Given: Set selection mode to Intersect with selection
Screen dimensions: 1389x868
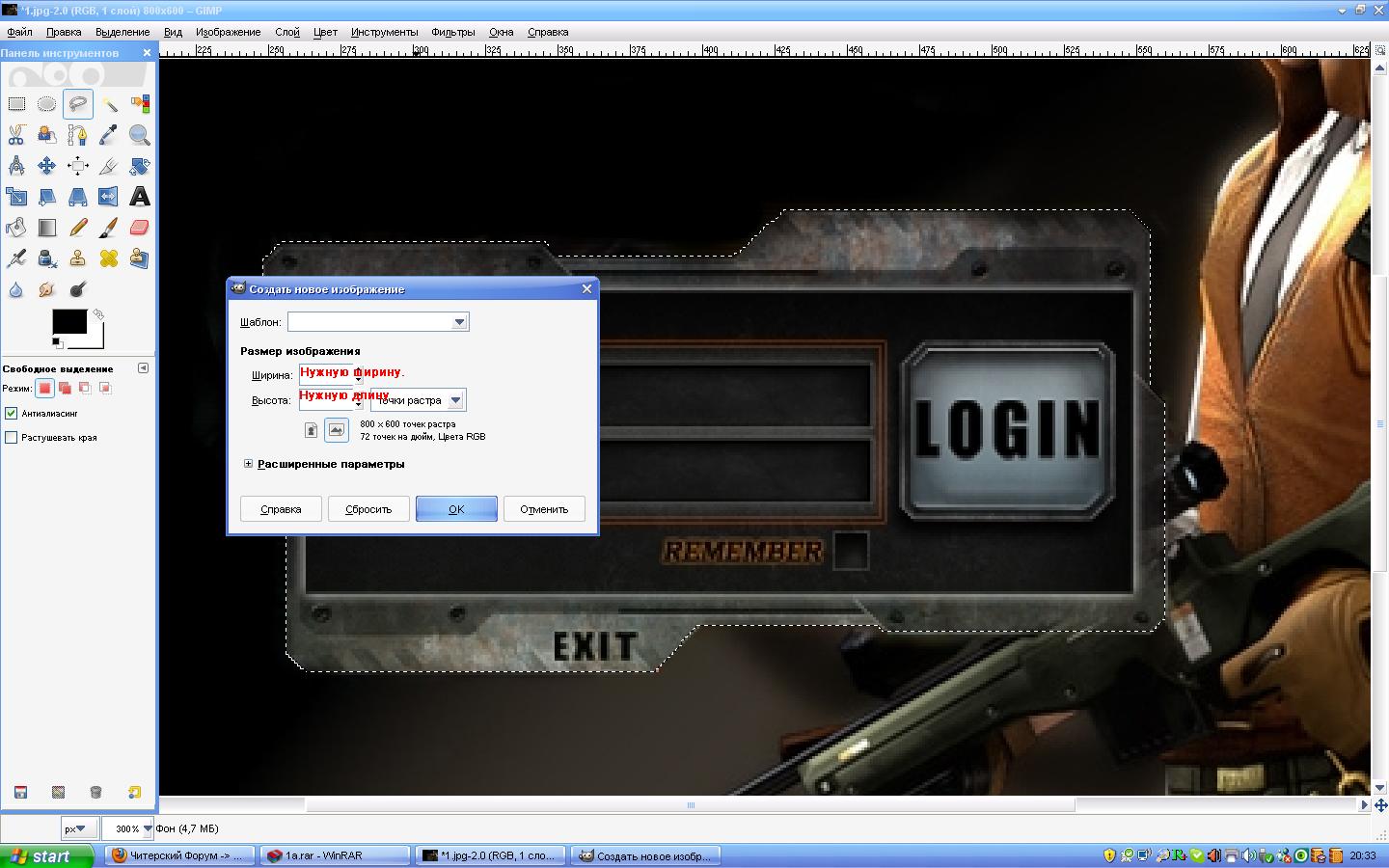Looking at the screenshot, I should [105, 389].
